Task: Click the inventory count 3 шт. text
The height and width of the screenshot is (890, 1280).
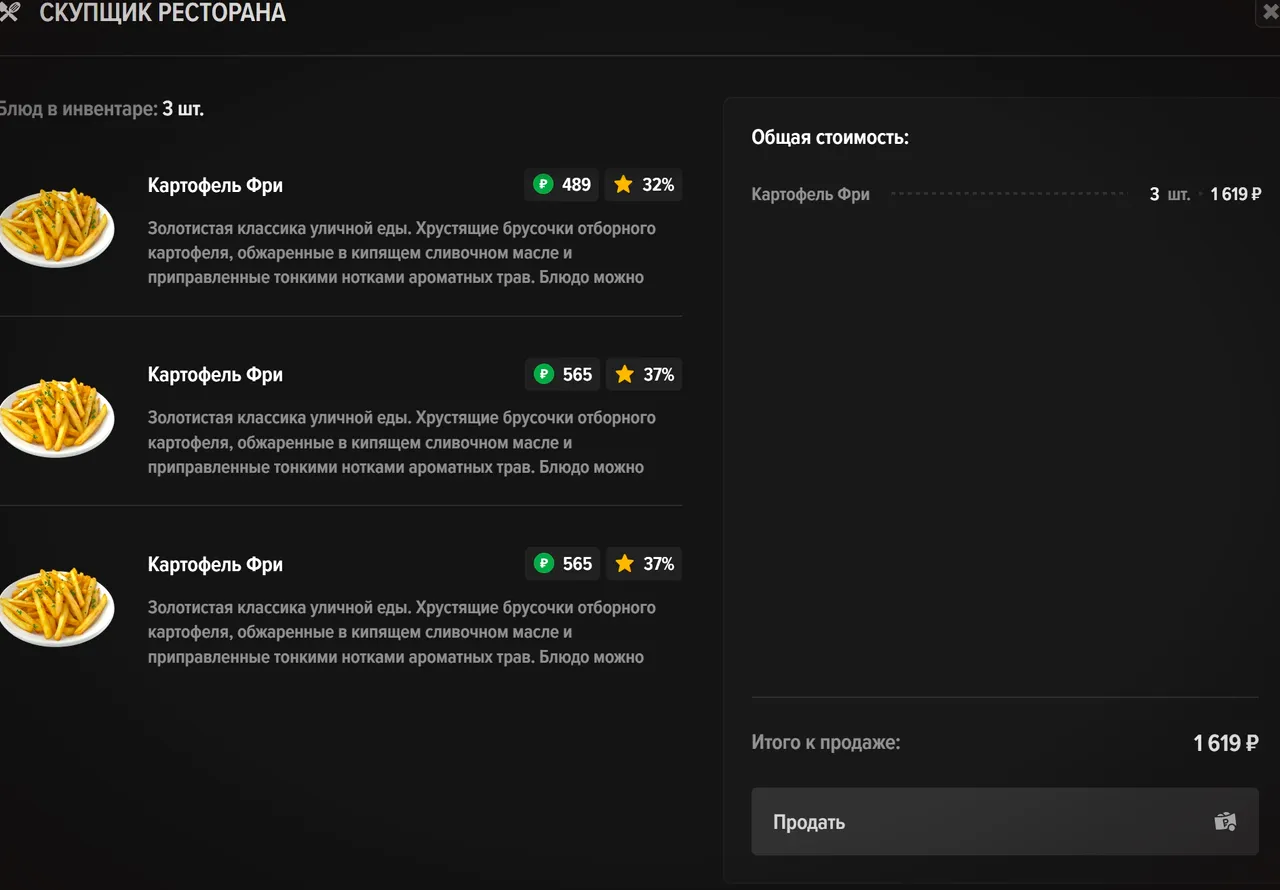Action: (183, 108)
